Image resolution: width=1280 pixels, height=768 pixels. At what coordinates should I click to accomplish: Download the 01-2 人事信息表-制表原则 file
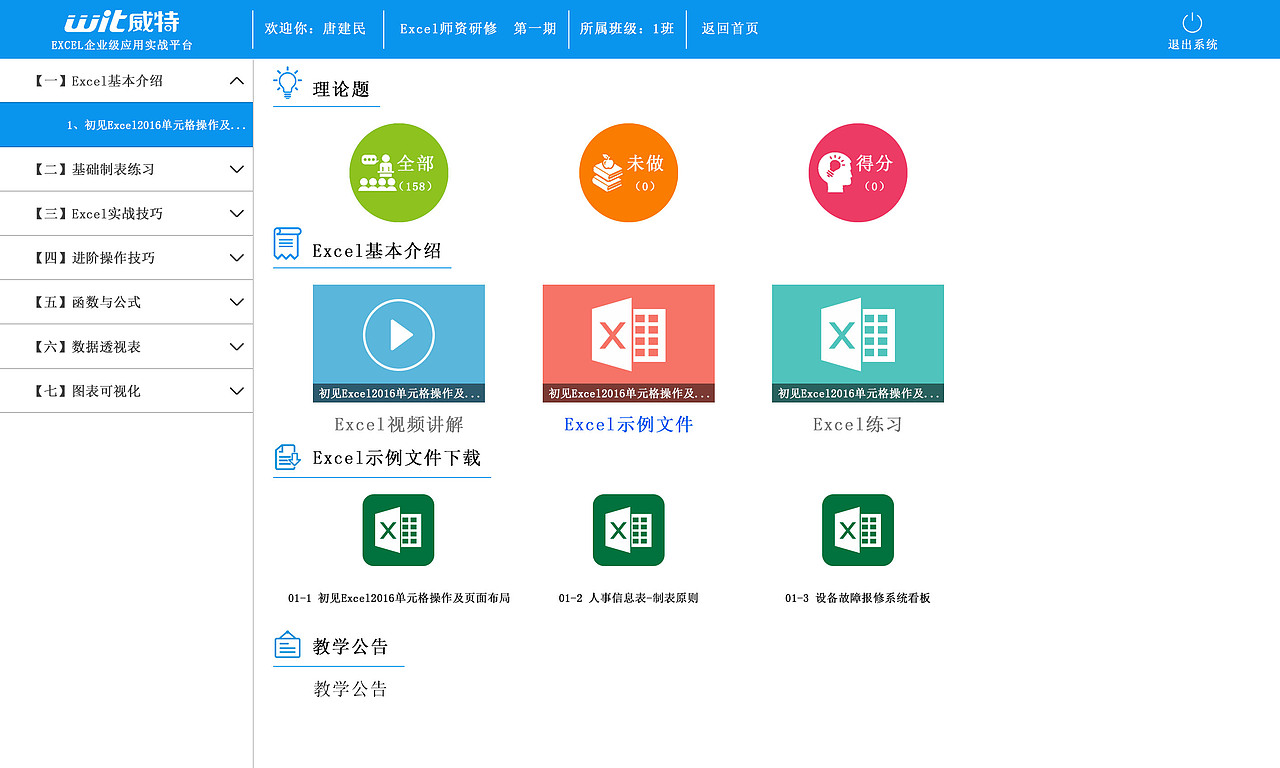pyautogui.click(x=628, y=530)
